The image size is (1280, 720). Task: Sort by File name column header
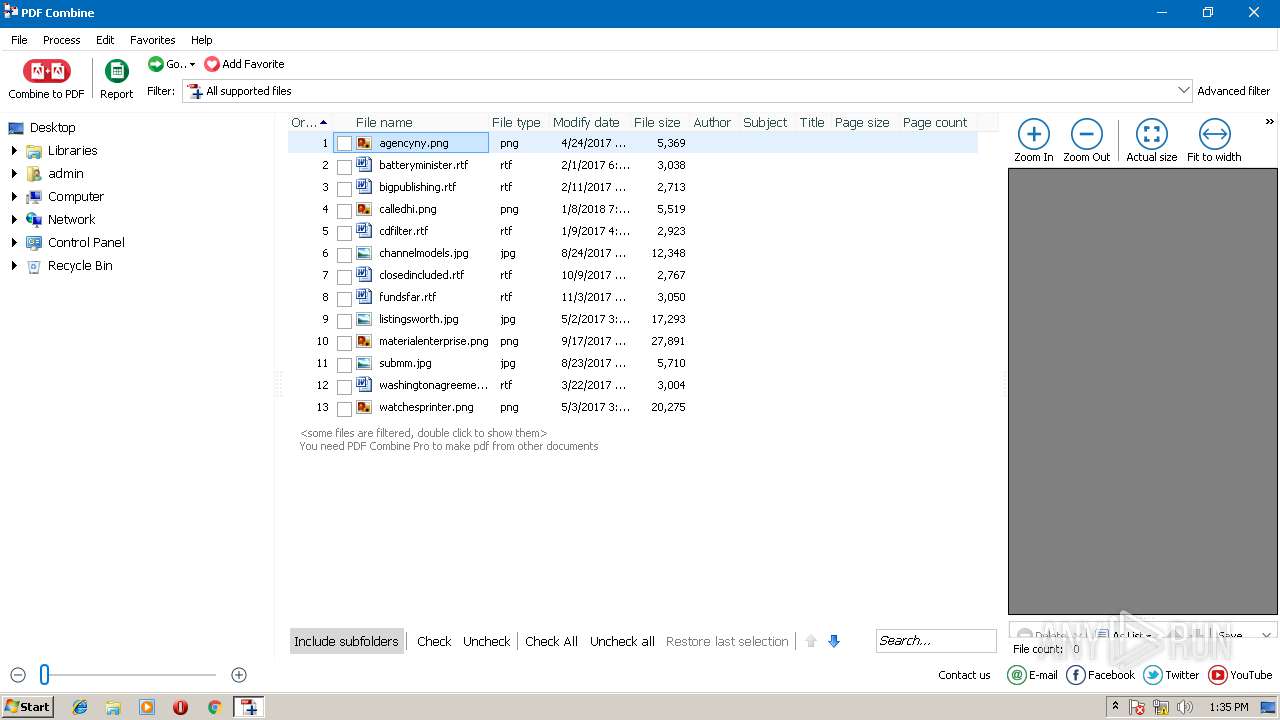[384, 123]
